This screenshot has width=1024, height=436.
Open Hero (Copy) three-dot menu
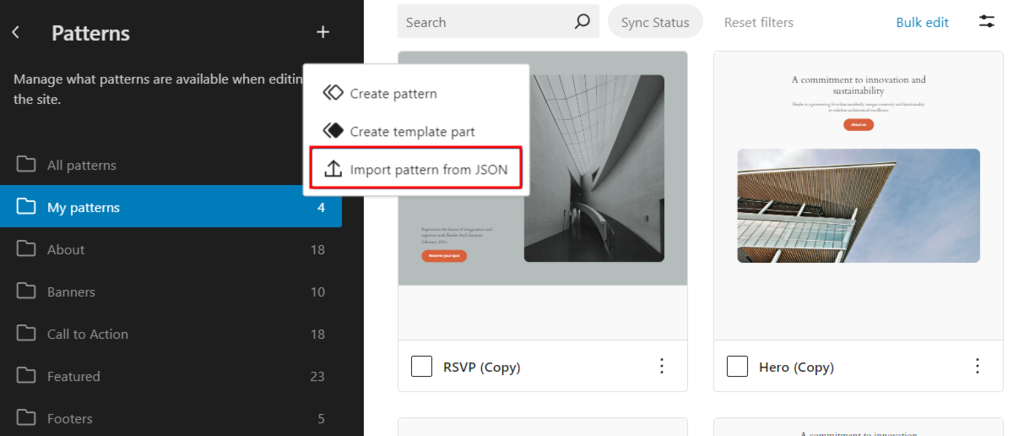pyautogui.click(x=977, y=366)
